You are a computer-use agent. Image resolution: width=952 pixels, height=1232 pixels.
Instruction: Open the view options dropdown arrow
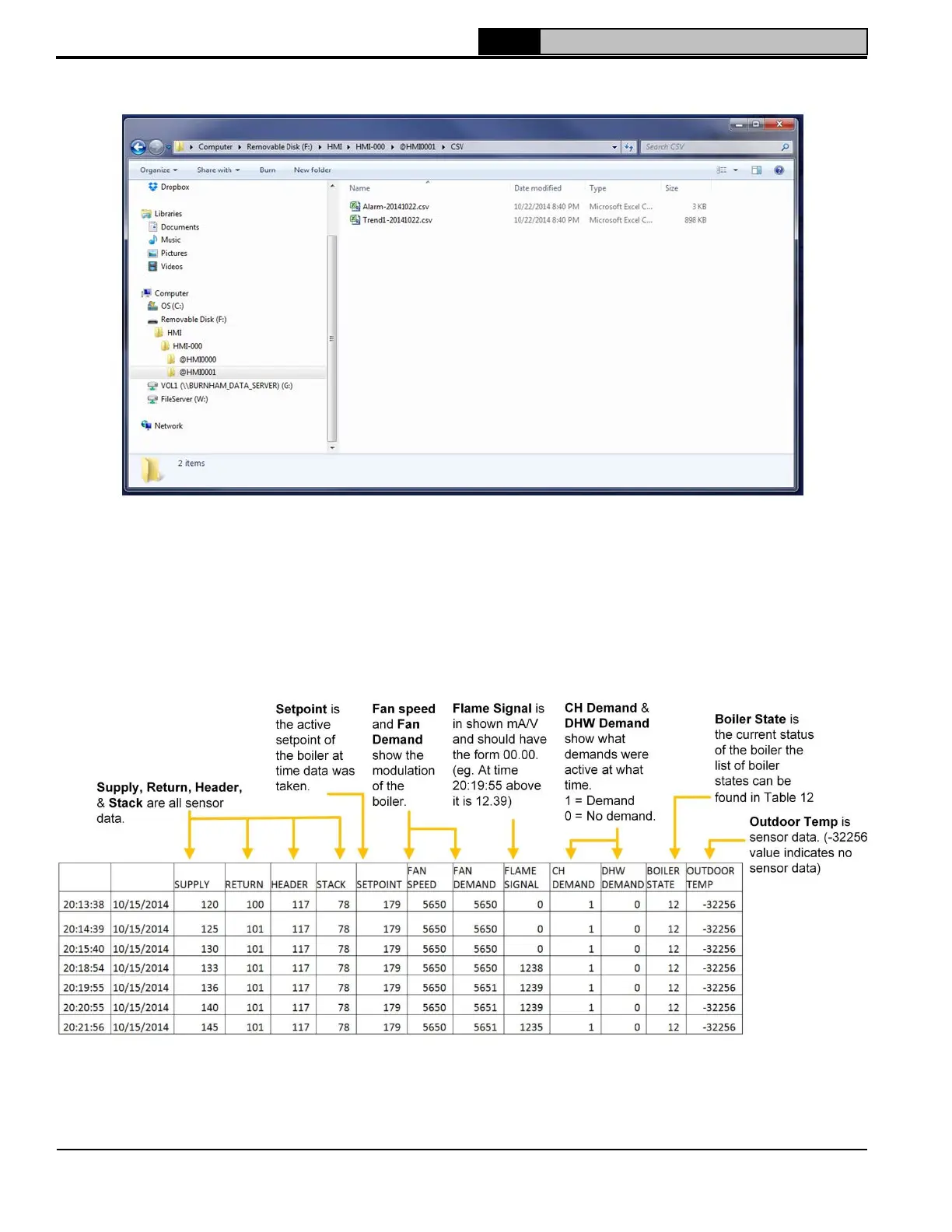736,170
